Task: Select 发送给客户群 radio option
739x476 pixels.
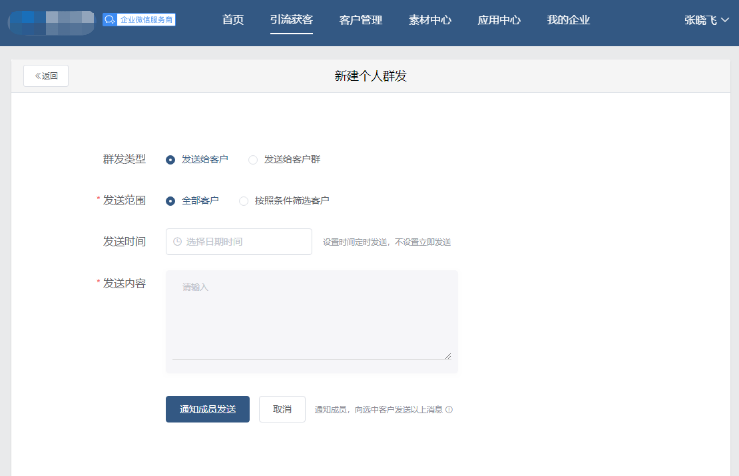Action: click(x=253, y=159)
